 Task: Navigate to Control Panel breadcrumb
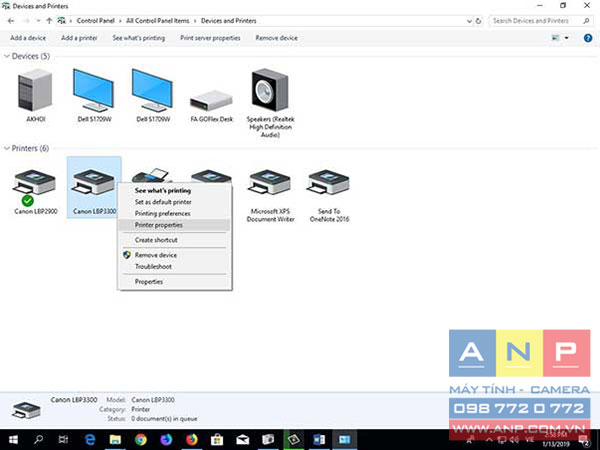[x=95, y=21]
